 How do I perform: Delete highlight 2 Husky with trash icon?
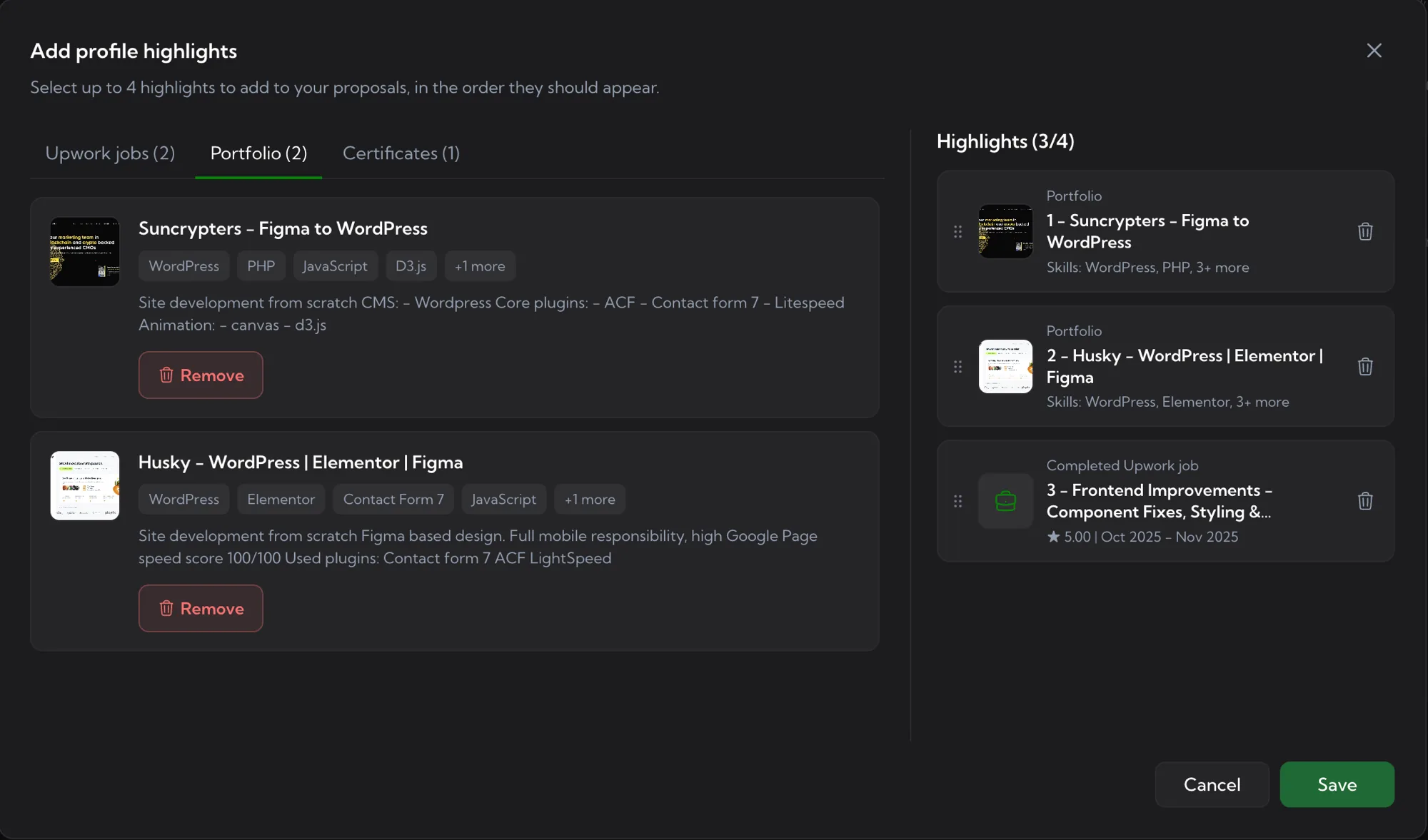1365,366
